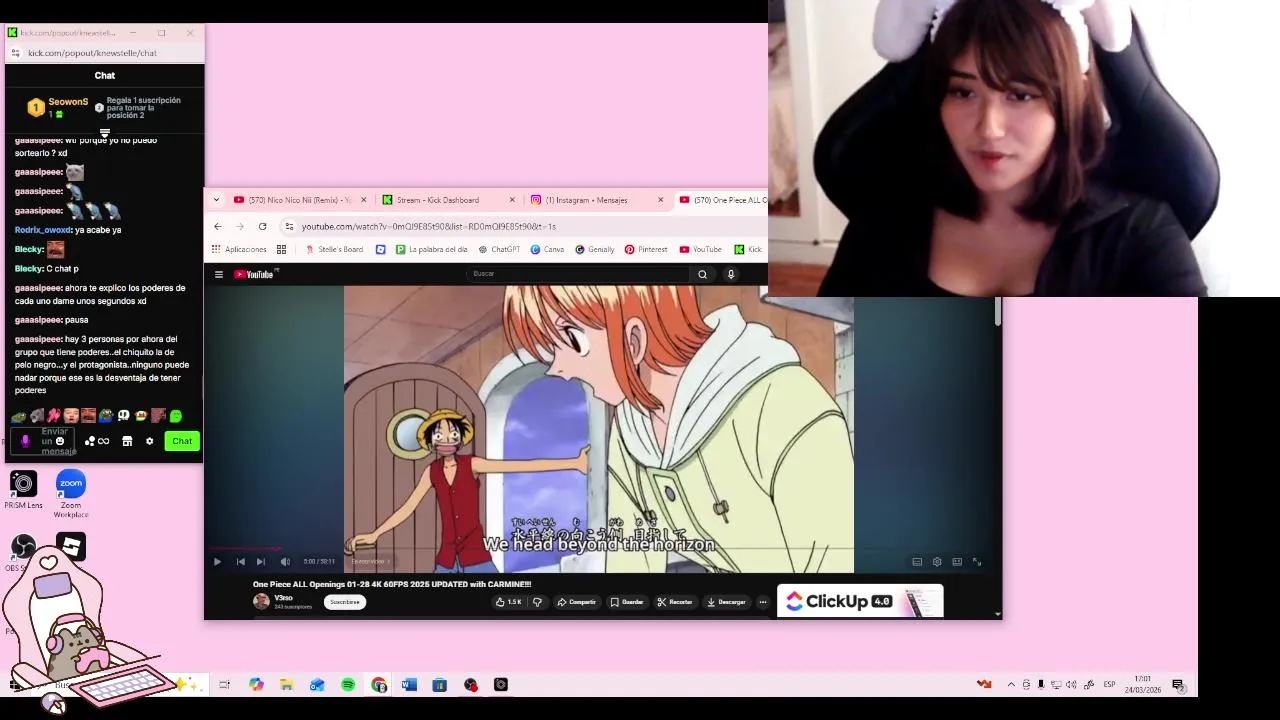
Task: Start YouTube voice search microphone
Action: [x=731, y=274]
